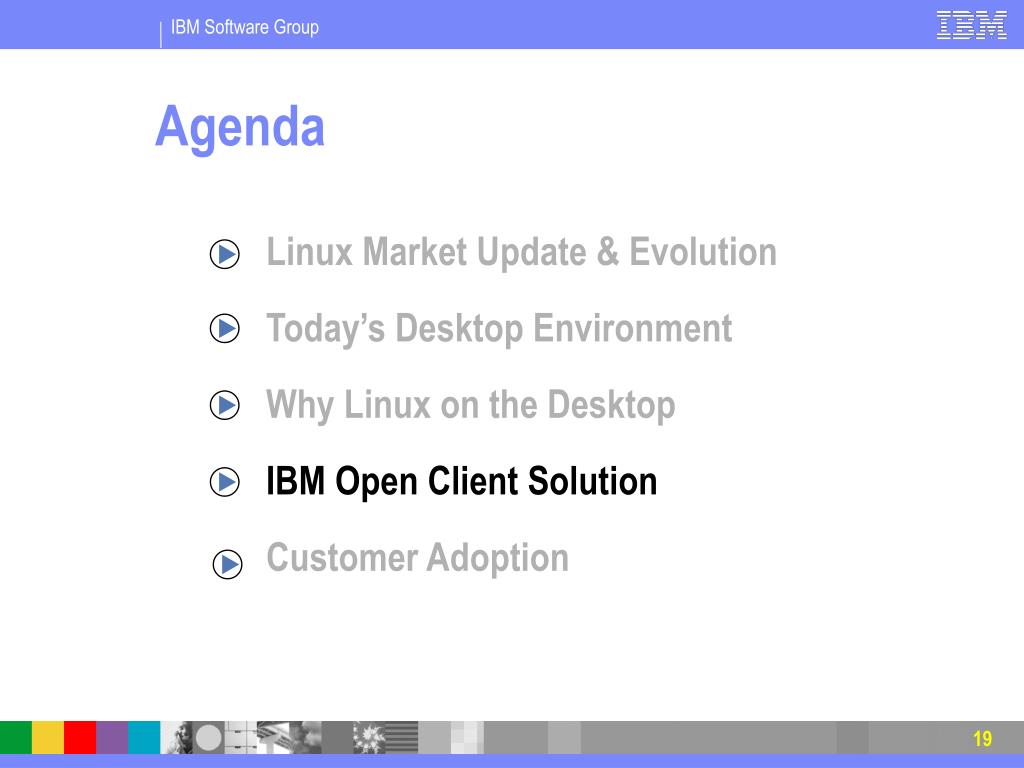The image size is (1024, 768).
Task: Click the purple square in the footer strip
Action: coord(112,737)
